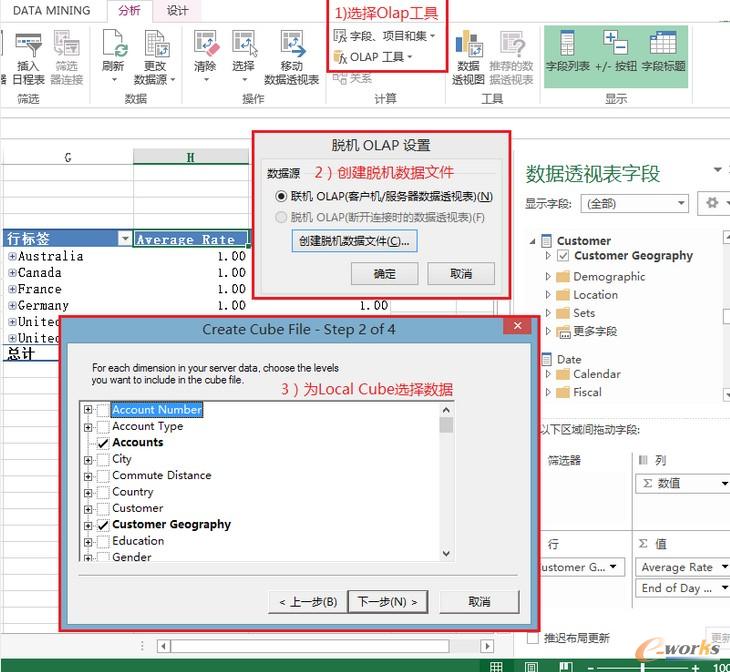Click the dimension list vertical scrollbar
Screen dimensions: 730x672
pos(446,480)
